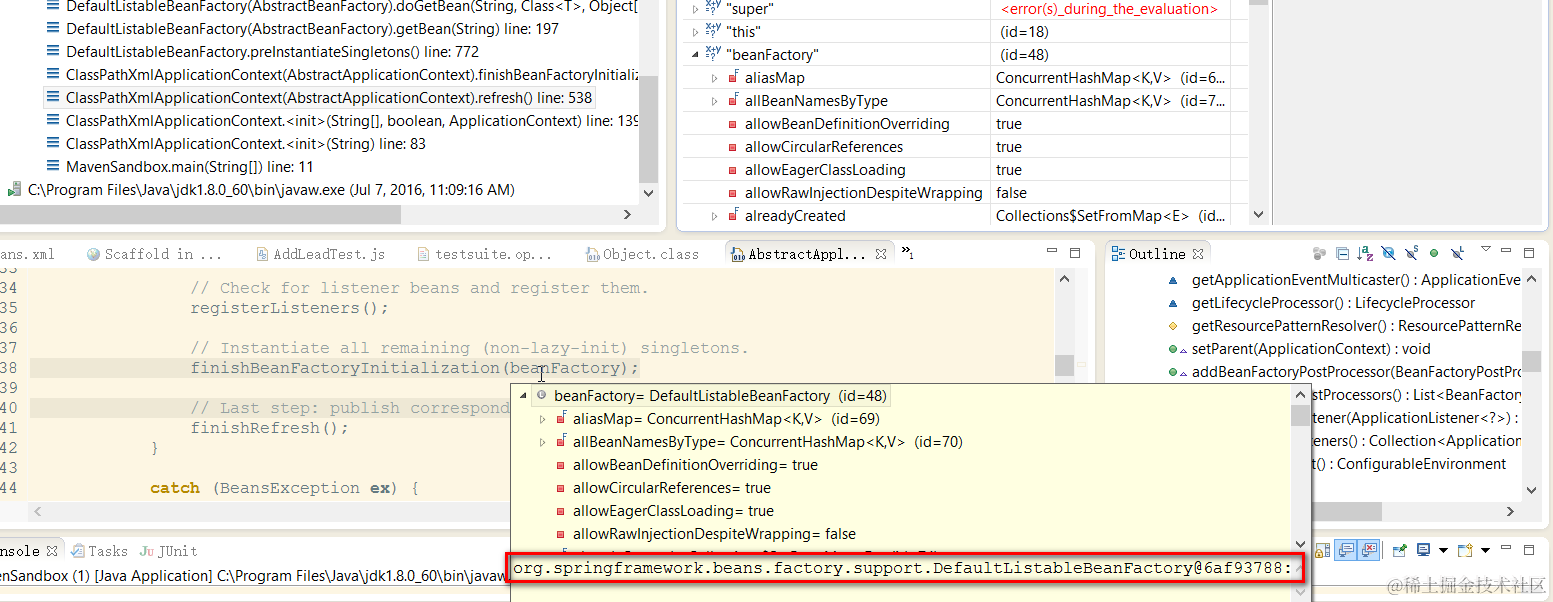
Task: Toggle alphabetical sort in Outline view
Action: pos(1365,253)
